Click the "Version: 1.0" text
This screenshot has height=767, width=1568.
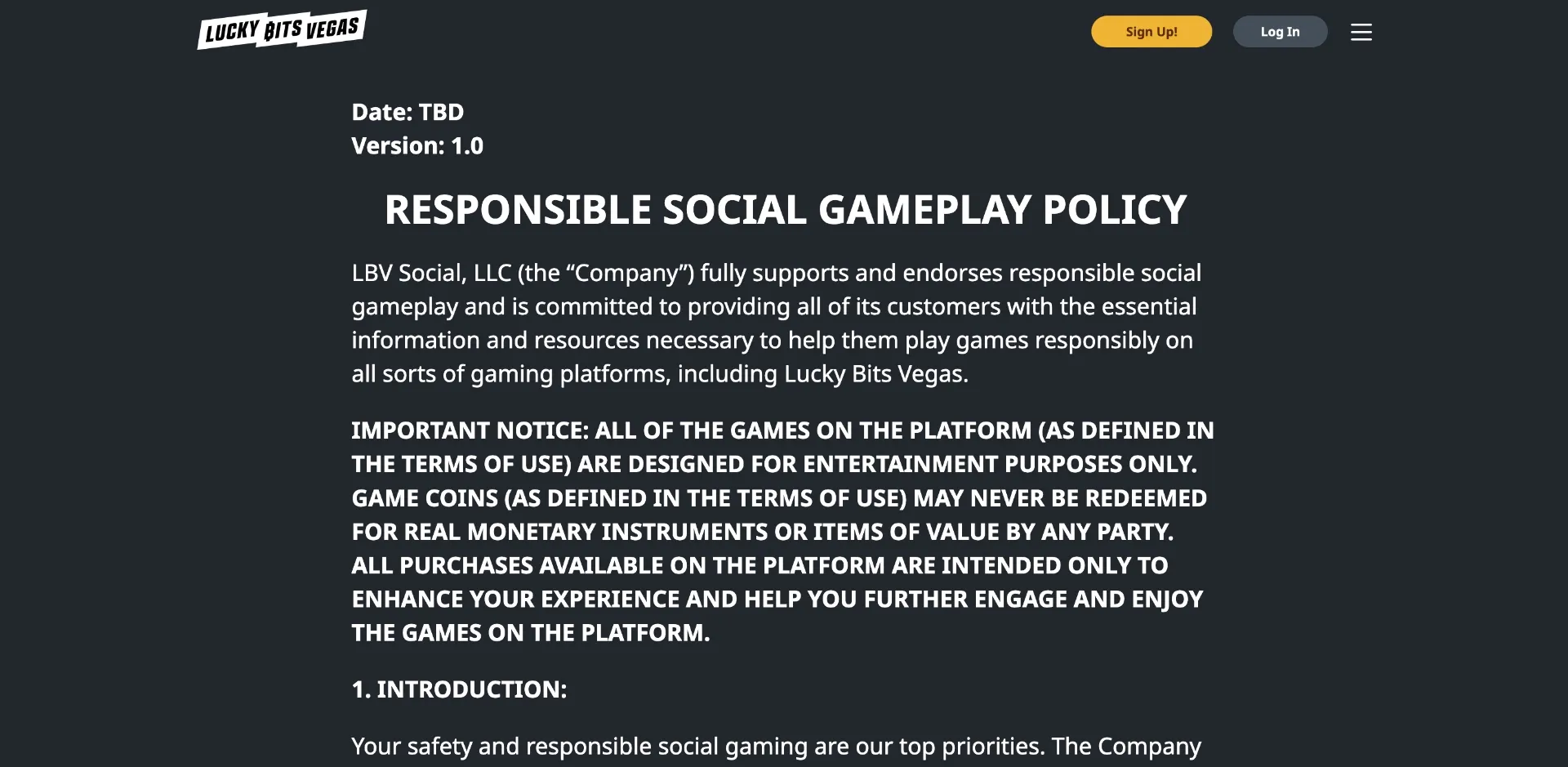(x=417, y=145)
